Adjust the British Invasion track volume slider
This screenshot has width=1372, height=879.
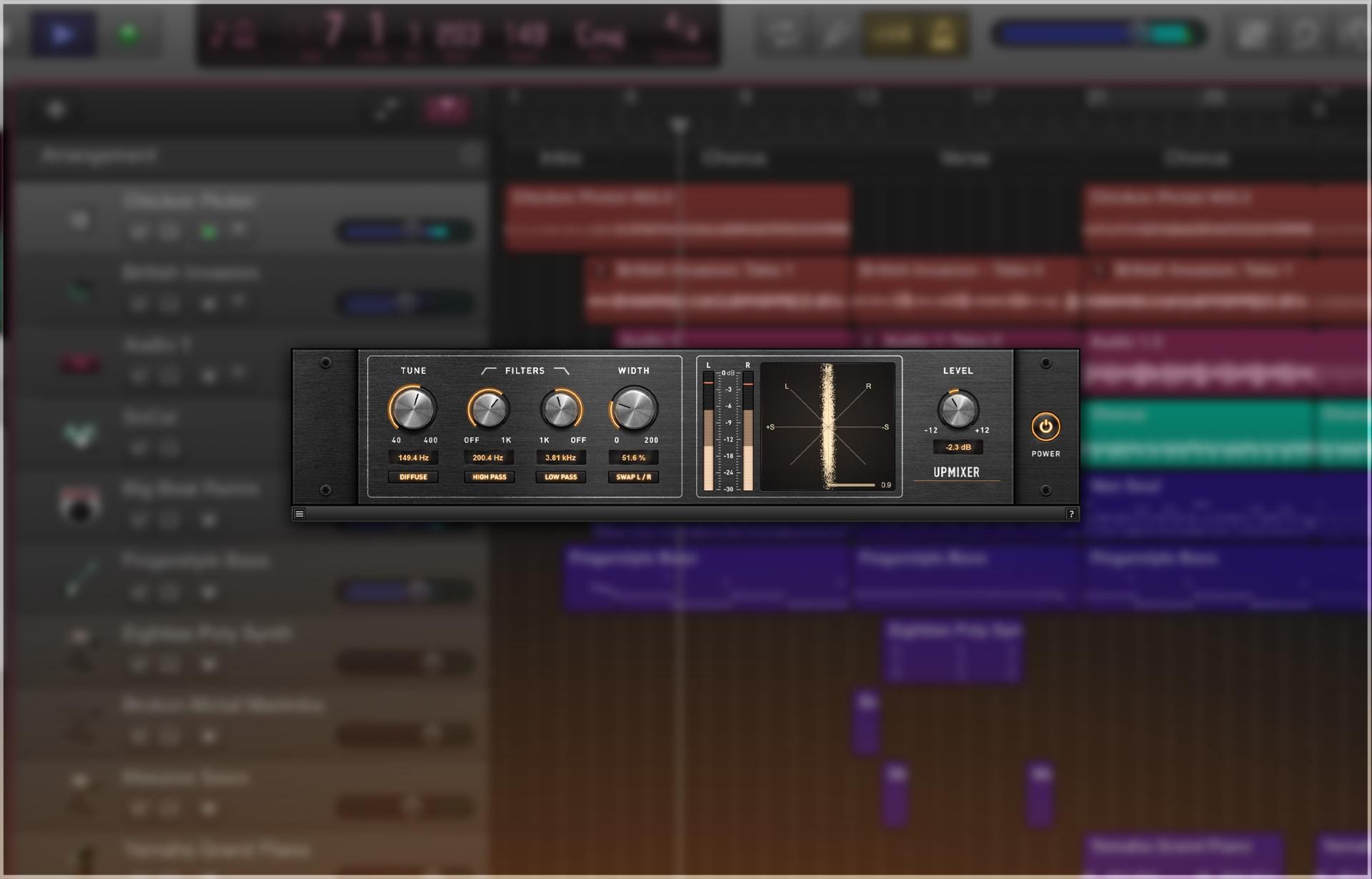point(404,303)
